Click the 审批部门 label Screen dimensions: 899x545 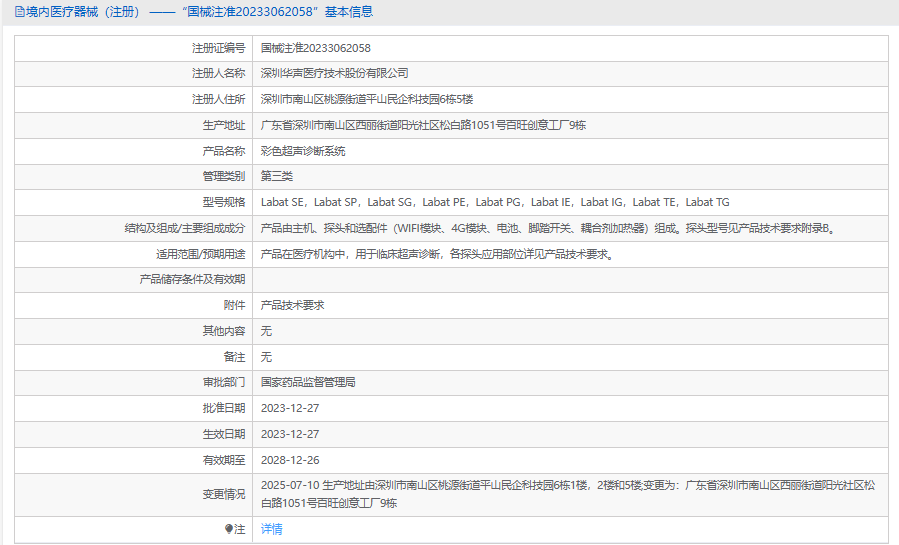tap(224, 382)
